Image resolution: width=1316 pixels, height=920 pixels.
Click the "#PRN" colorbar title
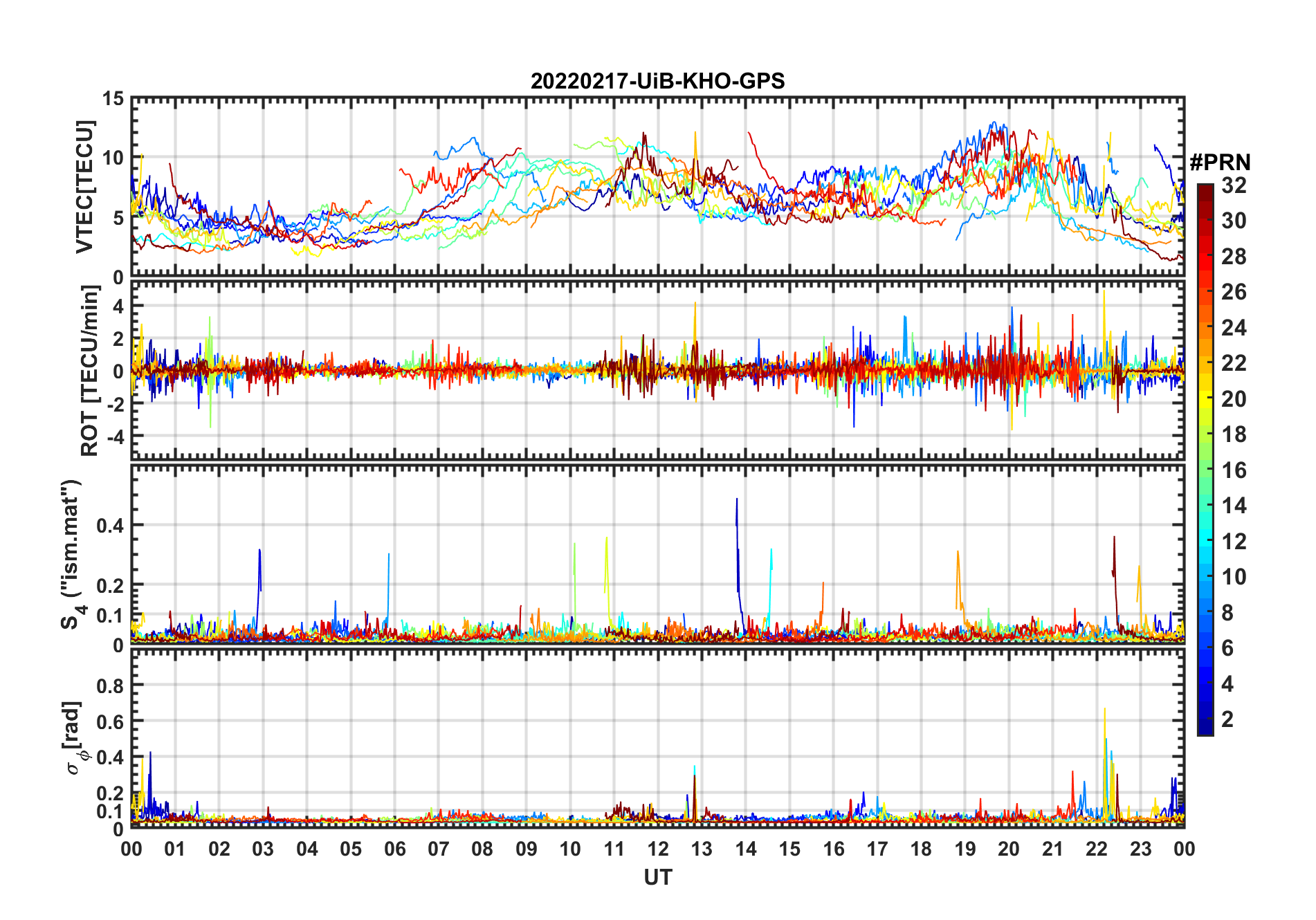(1220, 163)
